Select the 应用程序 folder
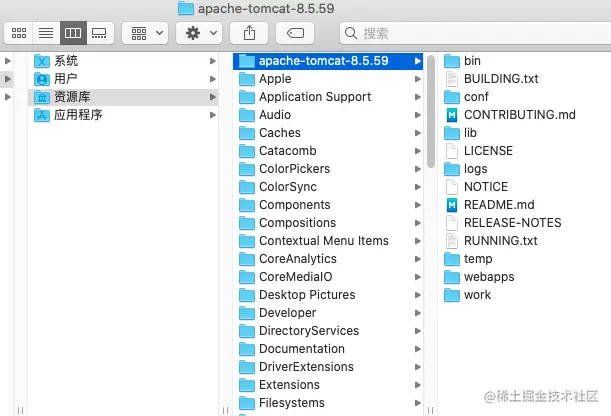Screen dimensions: 611x416 (124, 115)
